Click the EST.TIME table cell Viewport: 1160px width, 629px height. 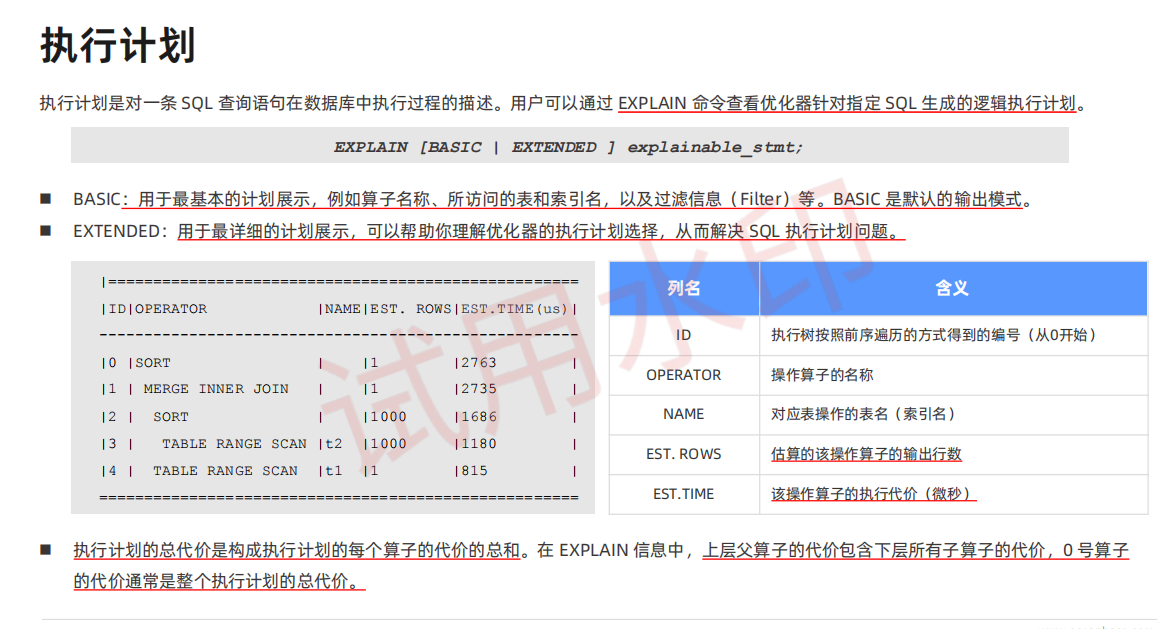pos(684,494)
